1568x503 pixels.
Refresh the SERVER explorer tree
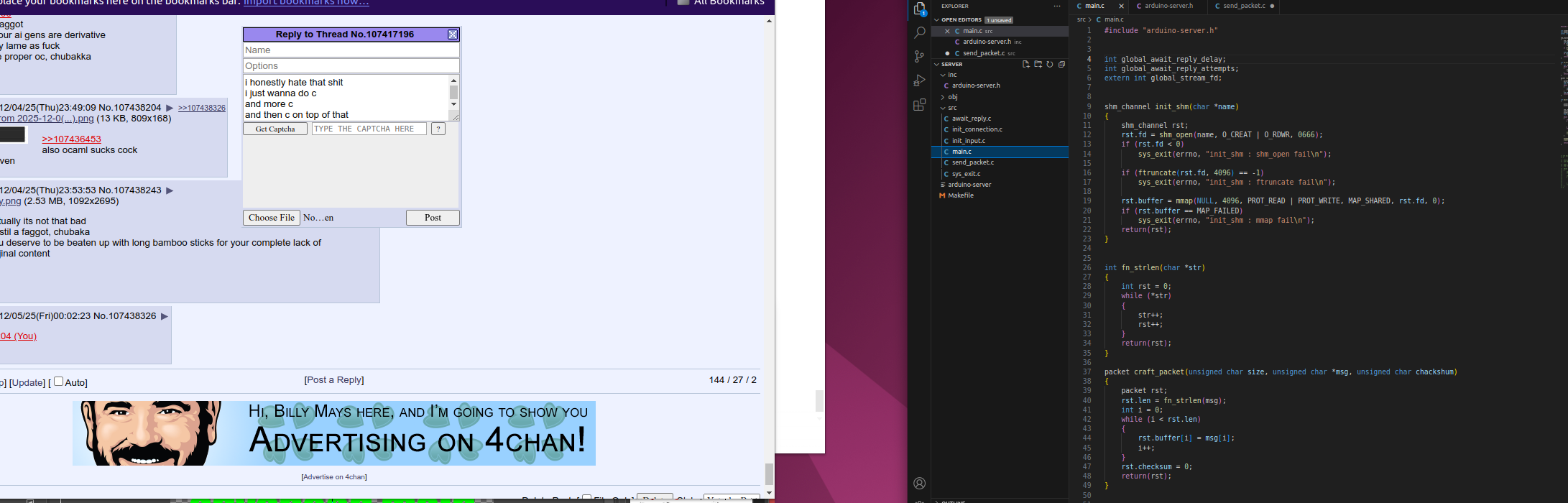pyautogui.click(x=1050, y=64)
